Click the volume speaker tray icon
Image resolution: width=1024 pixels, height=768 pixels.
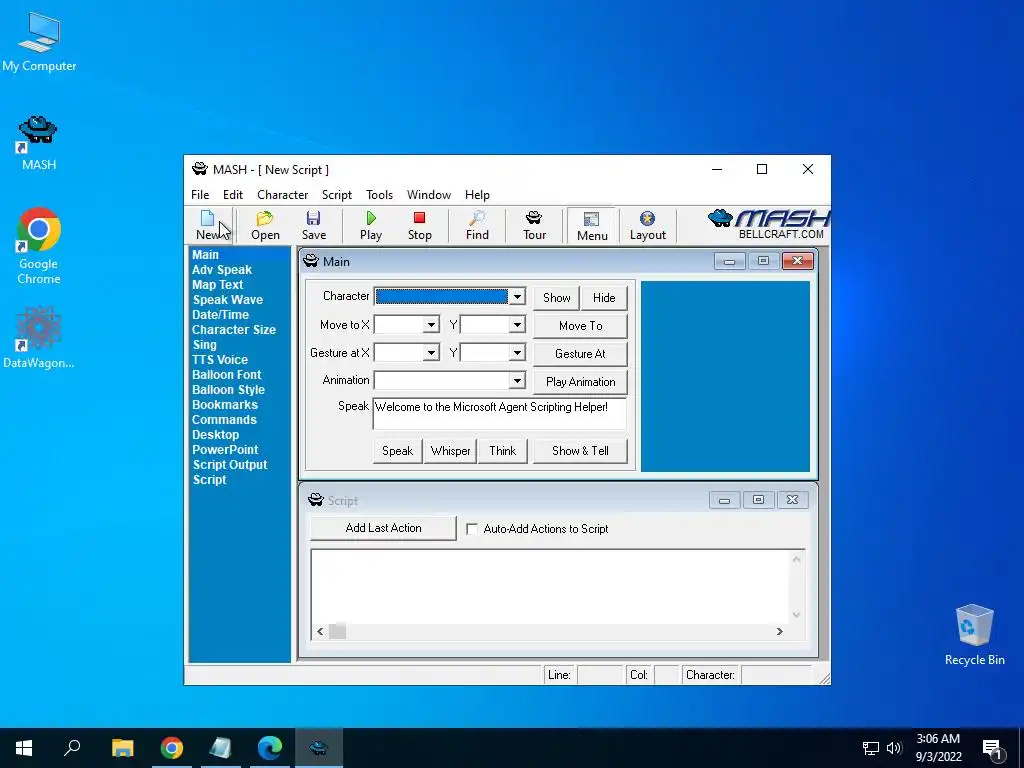click(x=894, y=748)
